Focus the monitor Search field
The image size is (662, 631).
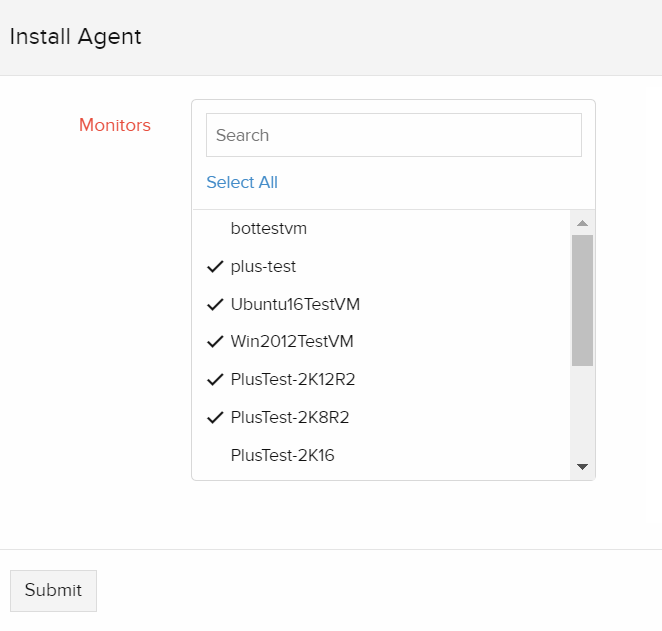point(393,135)
